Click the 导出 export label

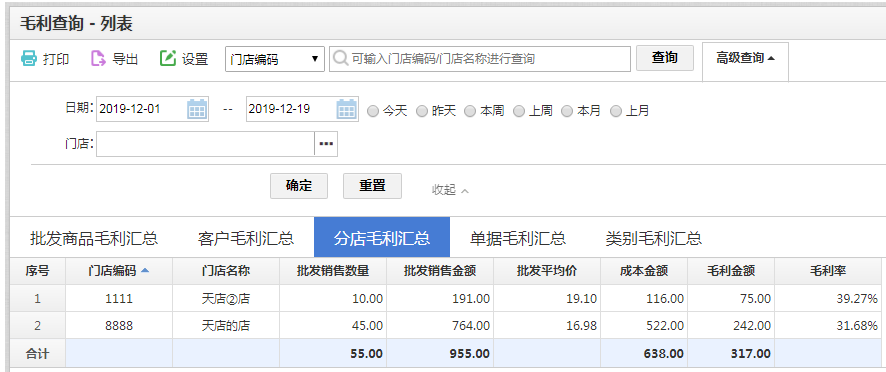tap(125, 59)
